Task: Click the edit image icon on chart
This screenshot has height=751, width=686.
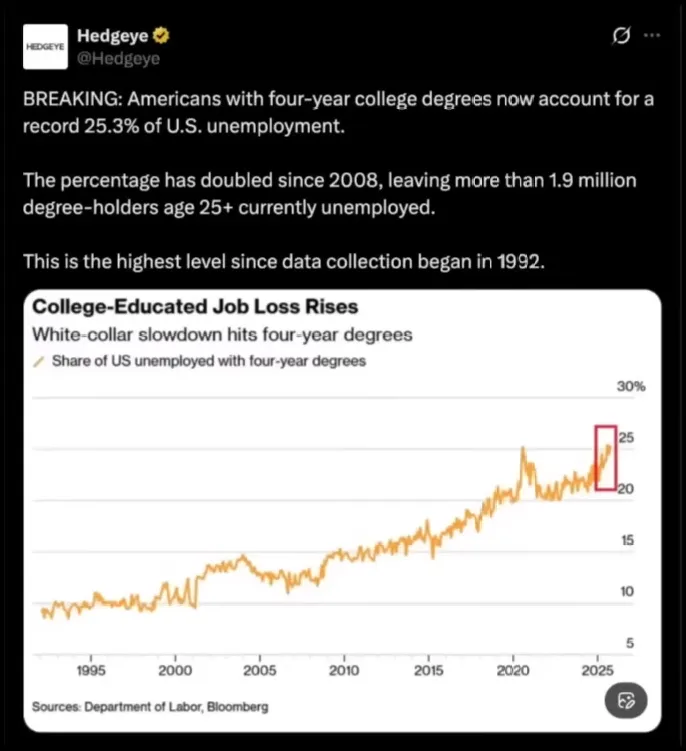Action: (627, 699)
